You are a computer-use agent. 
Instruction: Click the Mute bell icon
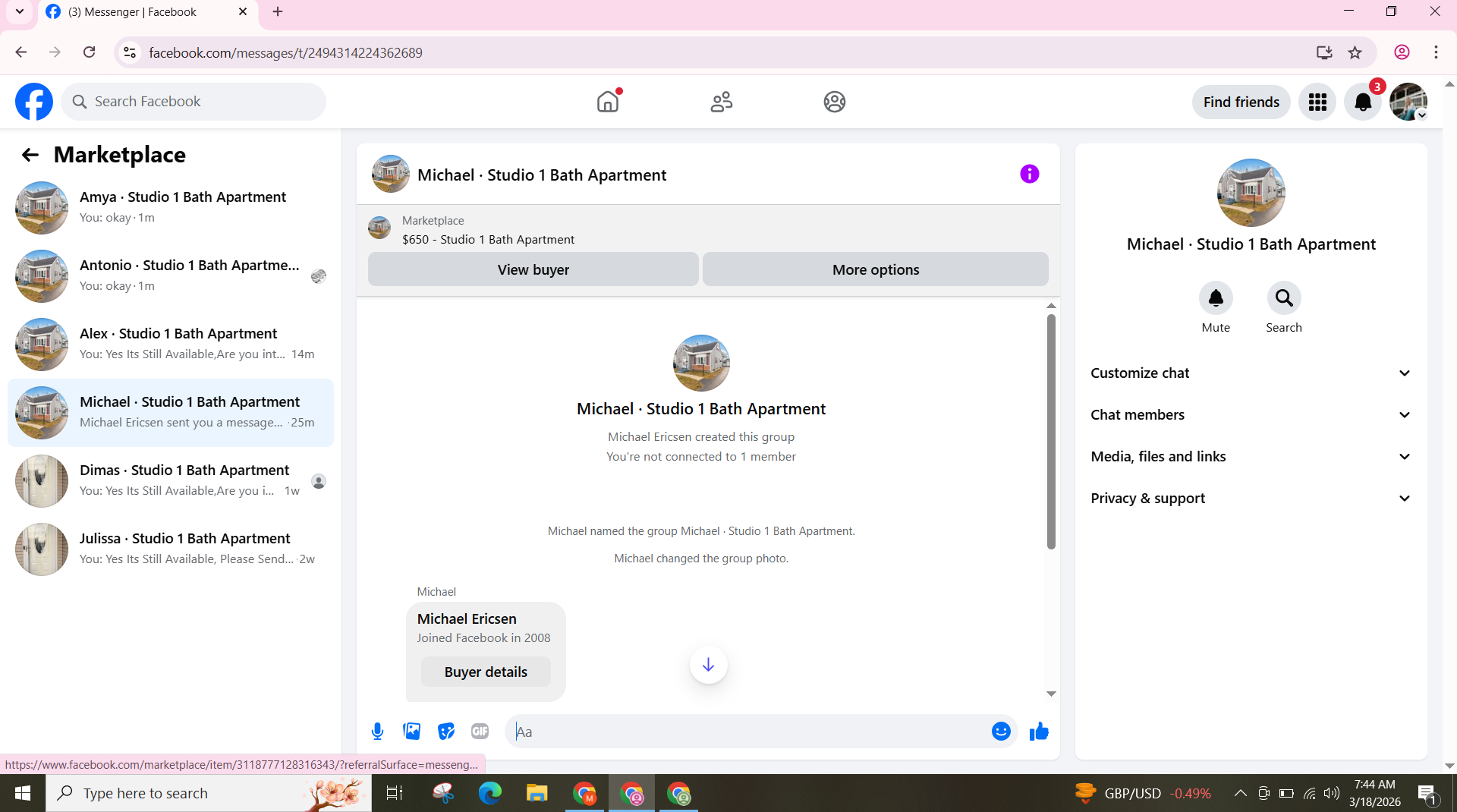[x=1216, y=298]
